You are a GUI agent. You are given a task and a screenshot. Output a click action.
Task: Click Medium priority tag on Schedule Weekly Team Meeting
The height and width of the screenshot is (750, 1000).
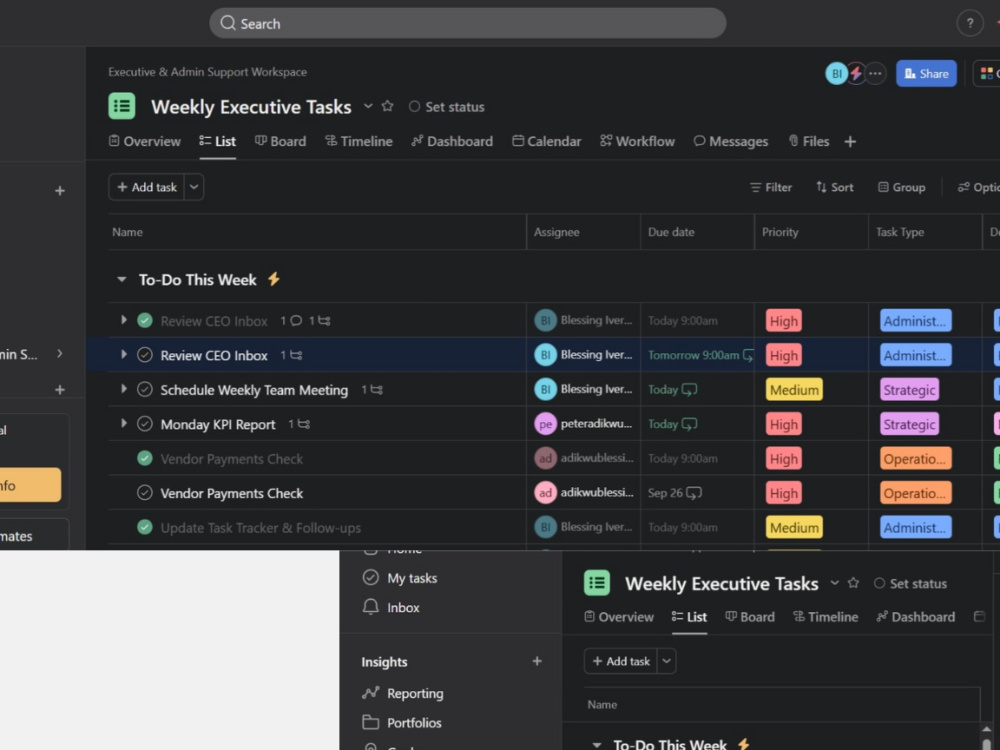click(x=794, y=390)
